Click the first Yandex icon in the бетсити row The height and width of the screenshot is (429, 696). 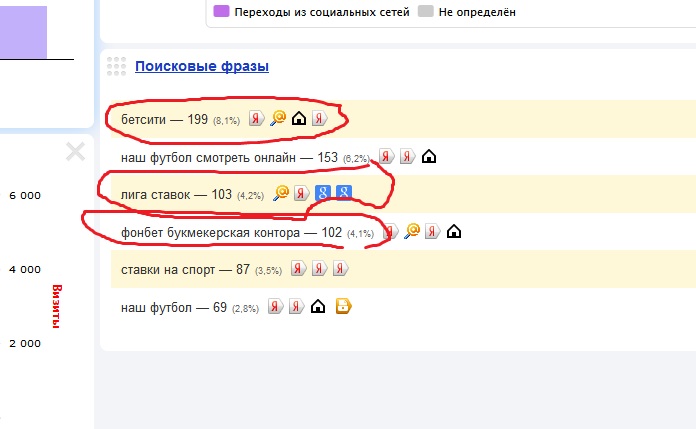256,118
